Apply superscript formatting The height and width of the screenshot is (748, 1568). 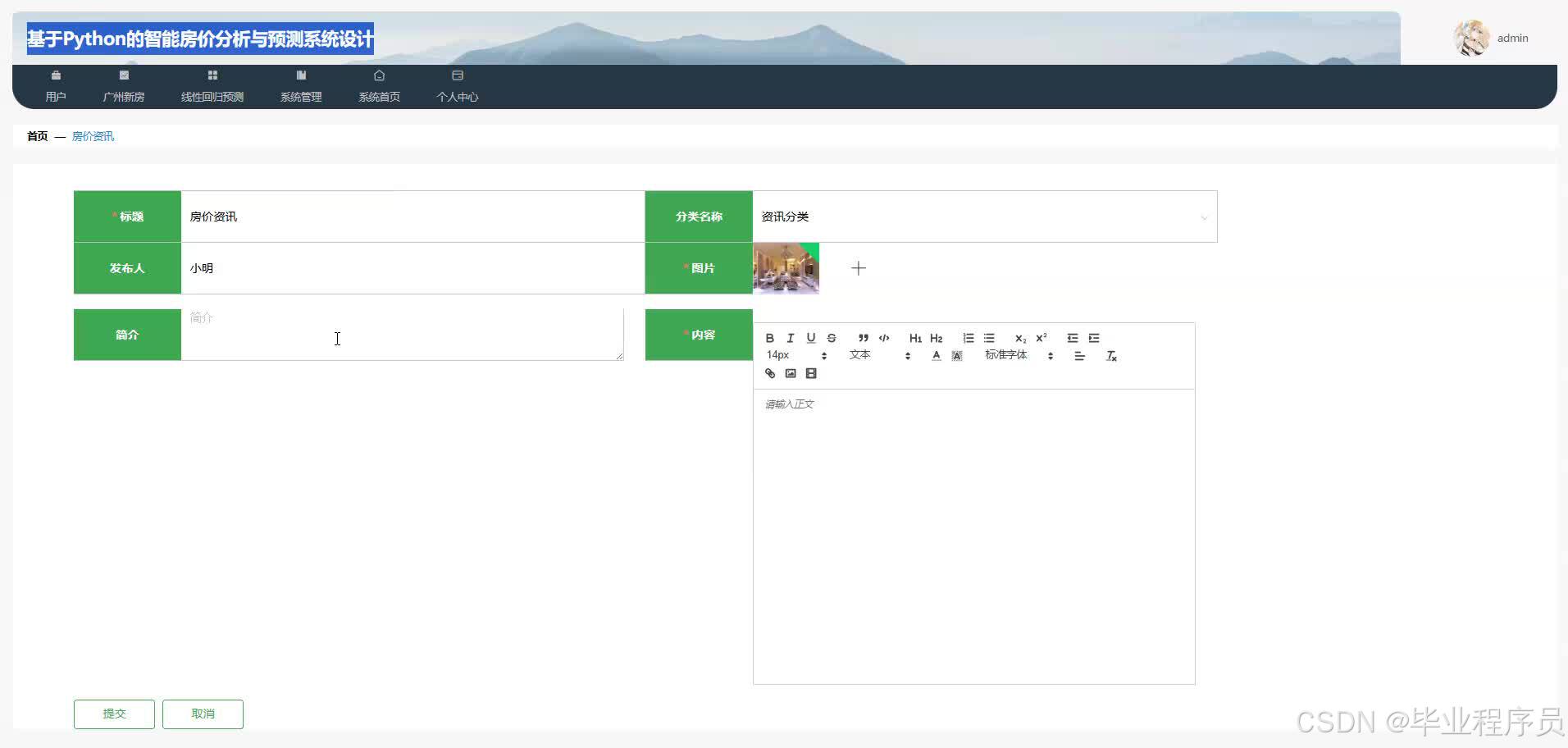(1041, 338)
